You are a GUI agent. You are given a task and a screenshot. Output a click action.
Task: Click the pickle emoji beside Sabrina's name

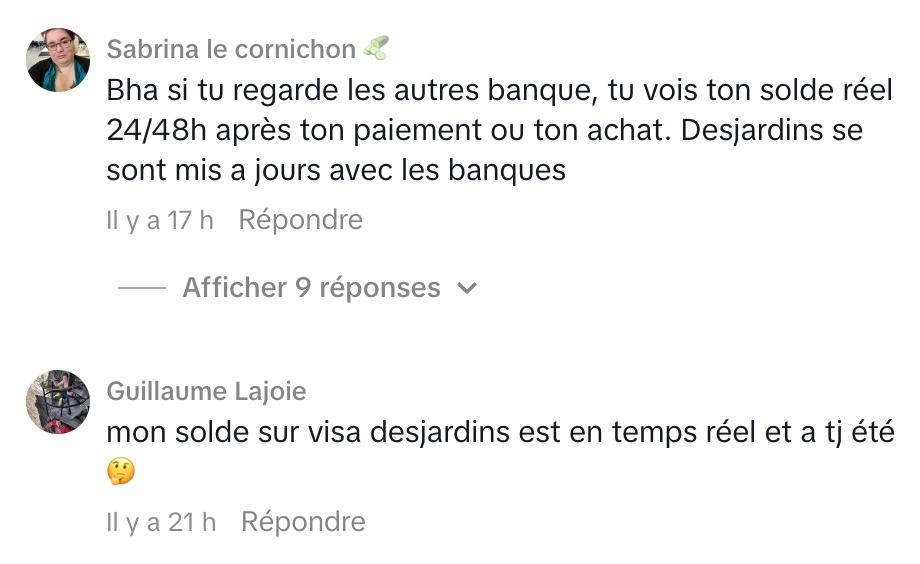tap(376, 48)
